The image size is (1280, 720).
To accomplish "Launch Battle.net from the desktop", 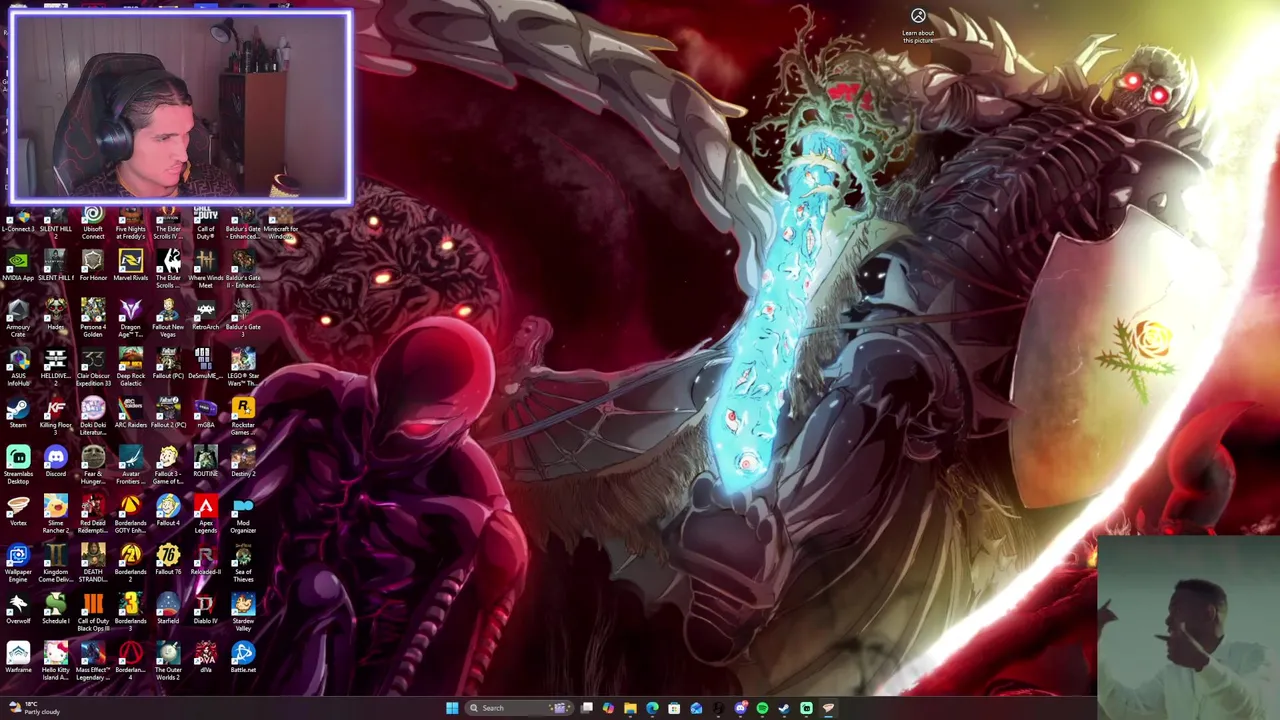I will click(x=243, y=659).
